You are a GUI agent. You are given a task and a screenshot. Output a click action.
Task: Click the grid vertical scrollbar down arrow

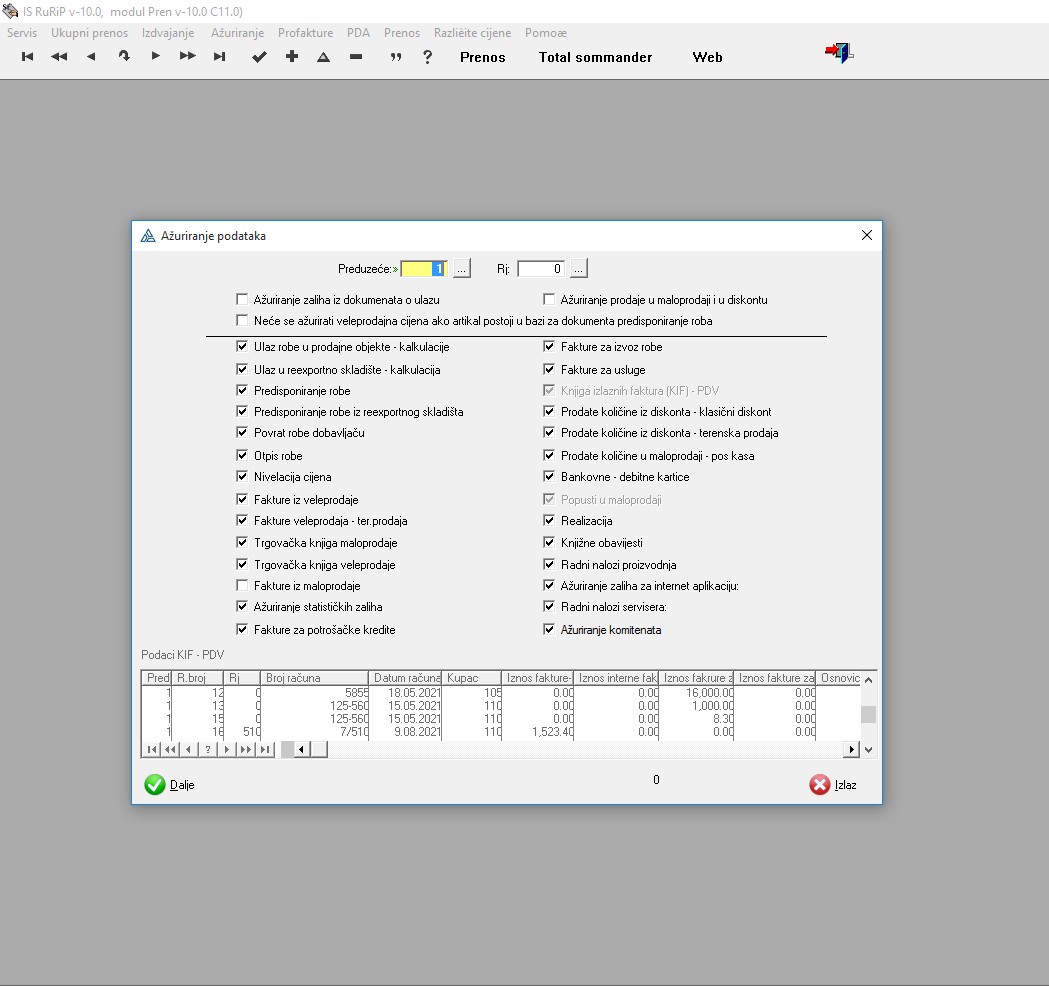pyautogui.click(x=868, y=749)
